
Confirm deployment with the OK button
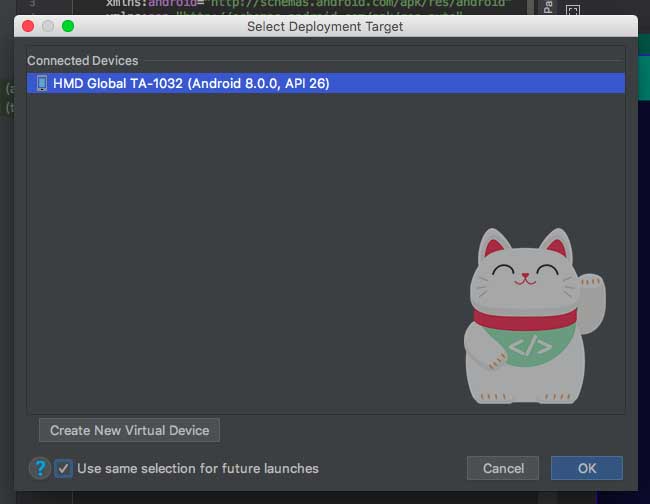pos(587,468)
